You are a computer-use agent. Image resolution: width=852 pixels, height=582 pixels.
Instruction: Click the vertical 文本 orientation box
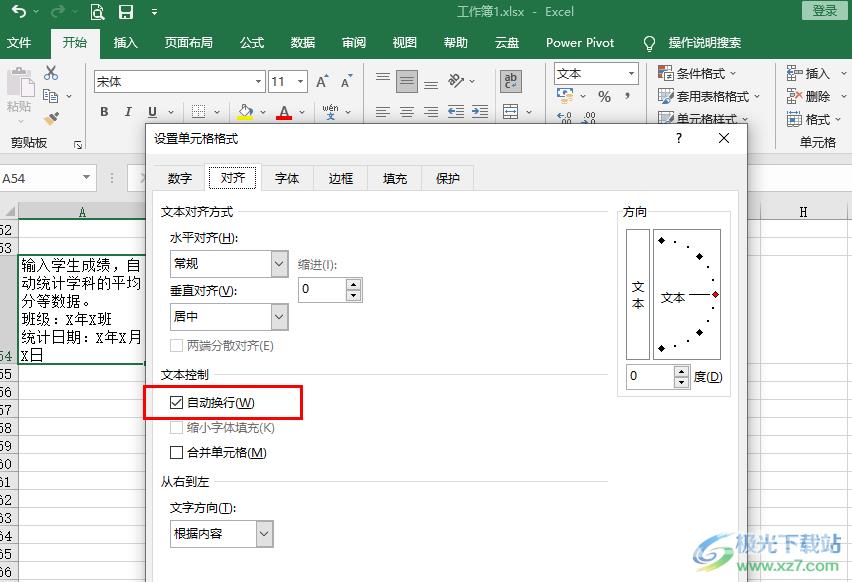(638, 294)
